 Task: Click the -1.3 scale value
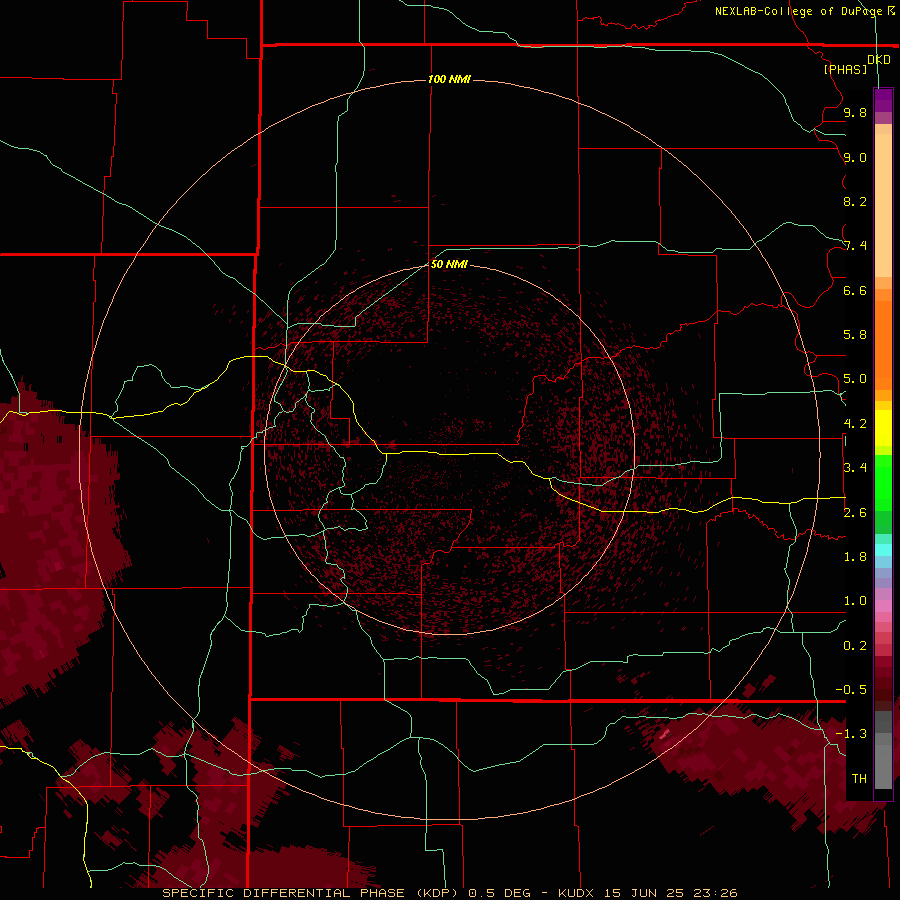[851, 734]
